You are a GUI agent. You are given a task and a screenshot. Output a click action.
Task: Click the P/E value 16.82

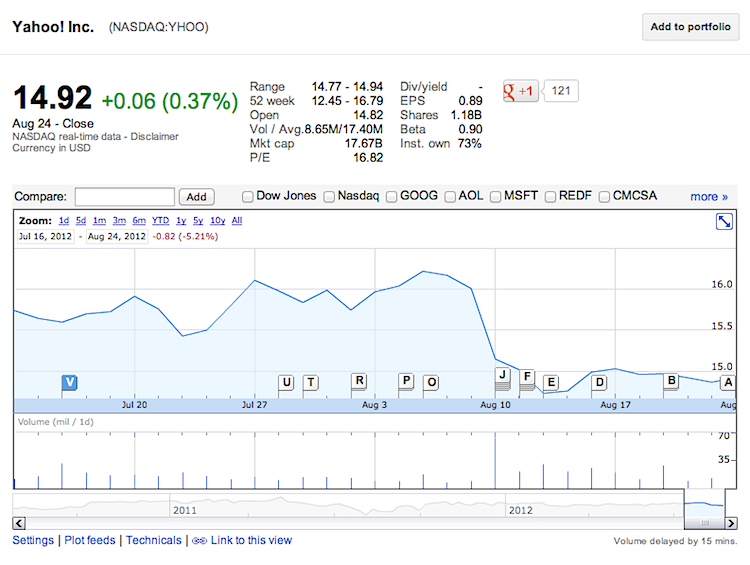[368, 157]
